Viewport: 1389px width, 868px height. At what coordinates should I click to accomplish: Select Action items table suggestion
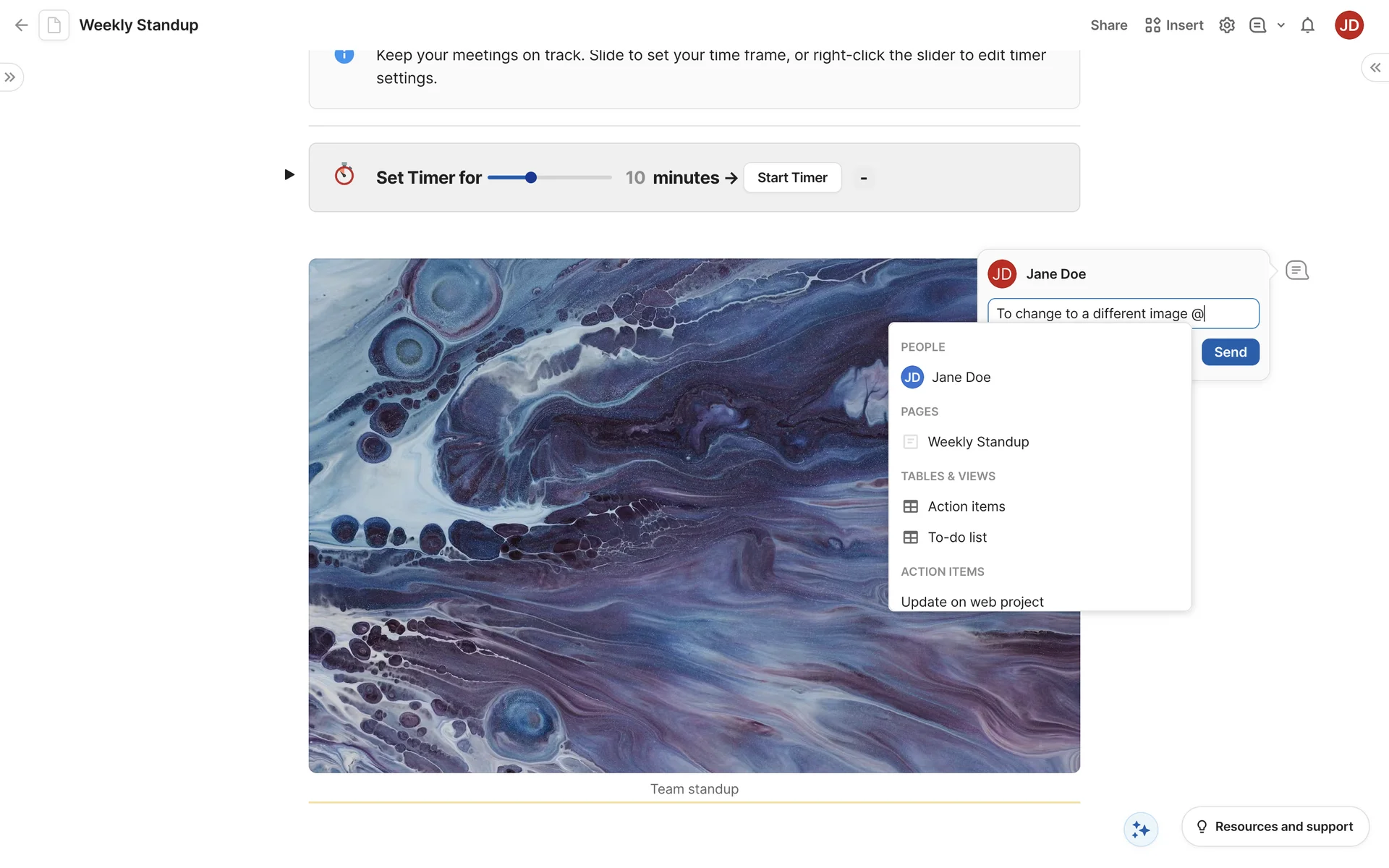coord(966,506)
